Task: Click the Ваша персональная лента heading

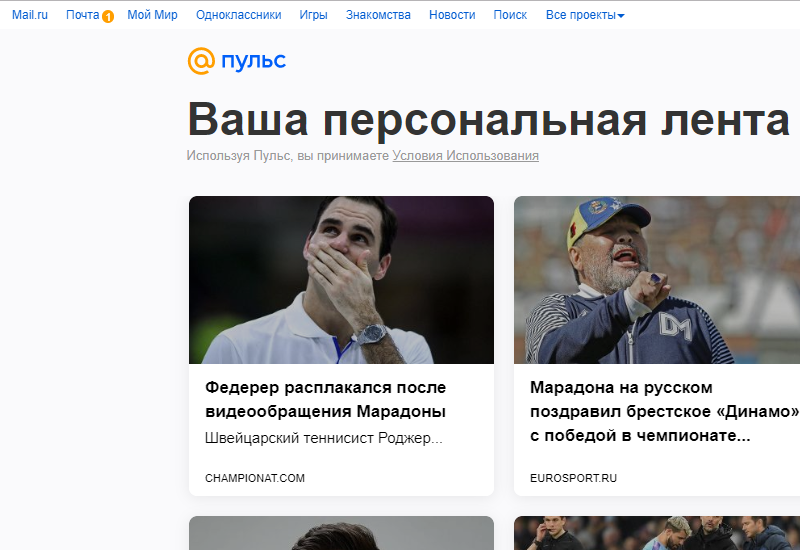Action: pyautogui.click(x=488, y=119)
